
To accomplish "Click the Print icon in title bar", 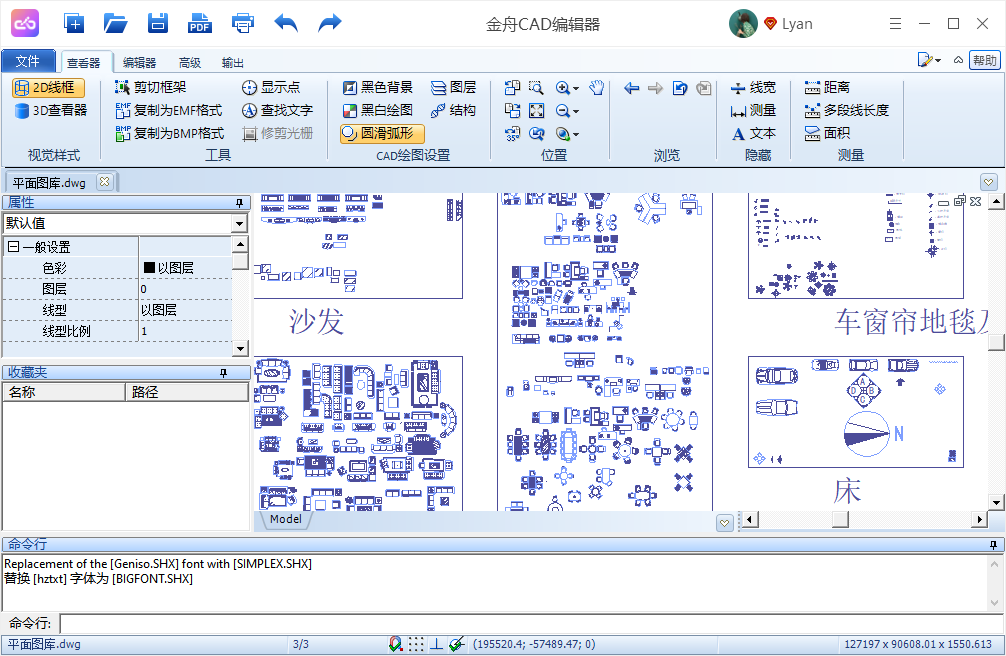I will click(242, 23).
